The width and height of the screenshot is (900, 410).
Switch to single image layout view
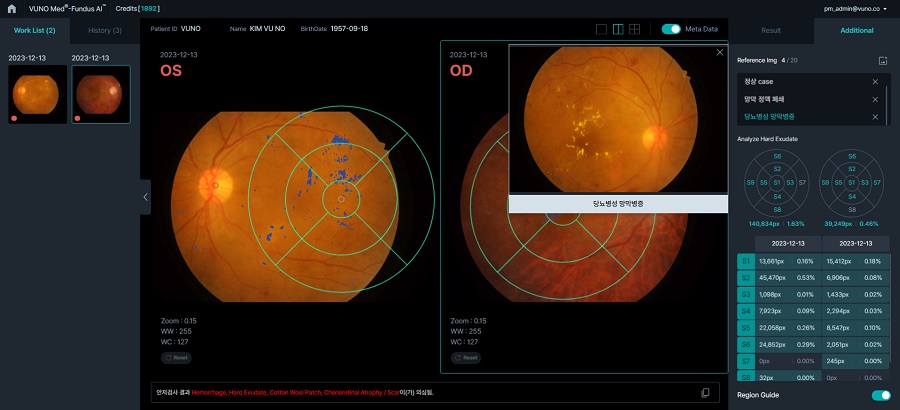601,29
